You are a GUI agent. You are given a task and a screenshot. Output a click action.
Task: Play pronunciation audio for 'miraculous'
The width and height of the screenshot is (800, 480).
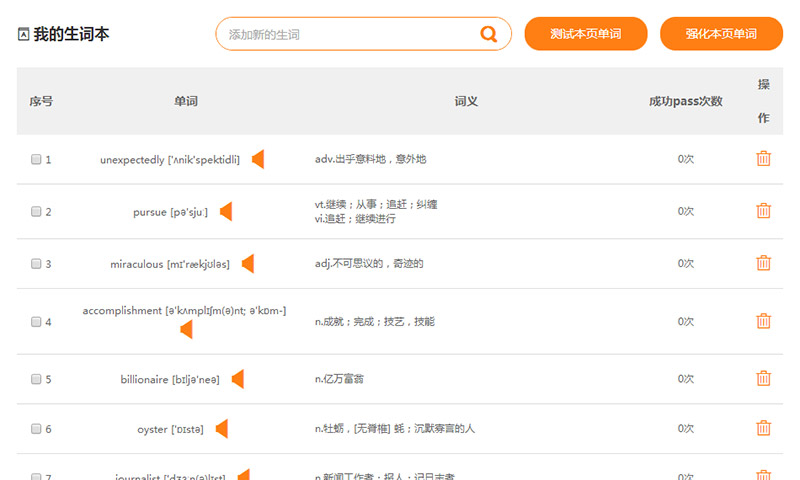(248, 264)
